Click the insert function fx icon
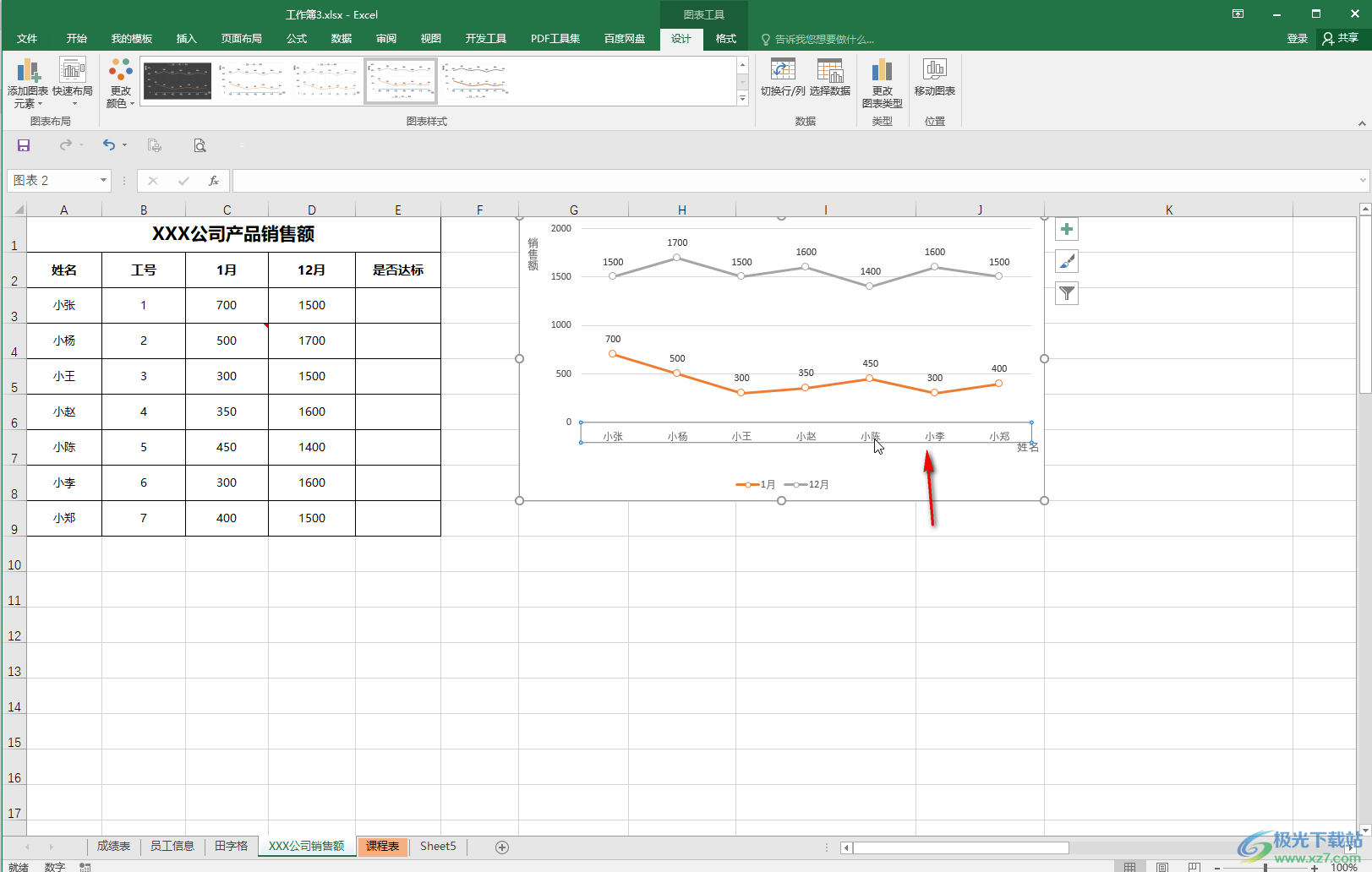This screenshot has width=1372, height=872. pyautogui.click(x=214, y=180)
